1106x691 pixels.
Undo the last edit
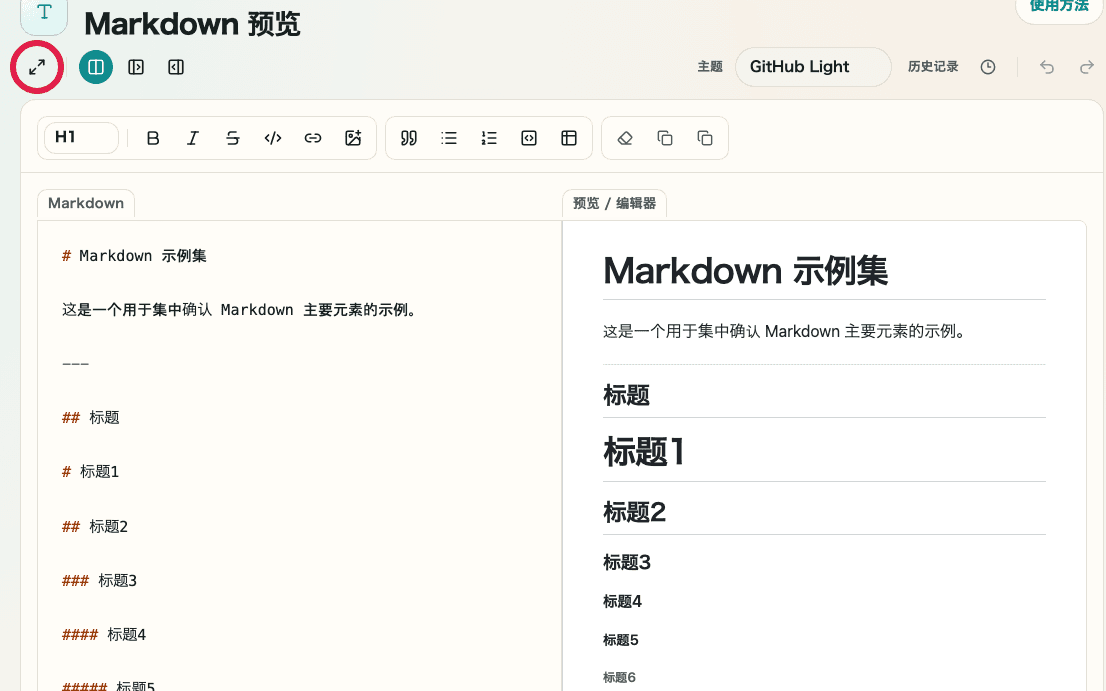coord(1046,67)
